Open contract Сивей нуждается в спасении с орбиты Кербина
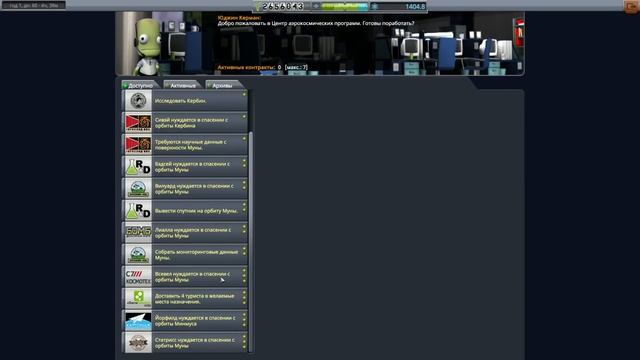The width and height of the screenshot is (640, 360). coord(185,122)
